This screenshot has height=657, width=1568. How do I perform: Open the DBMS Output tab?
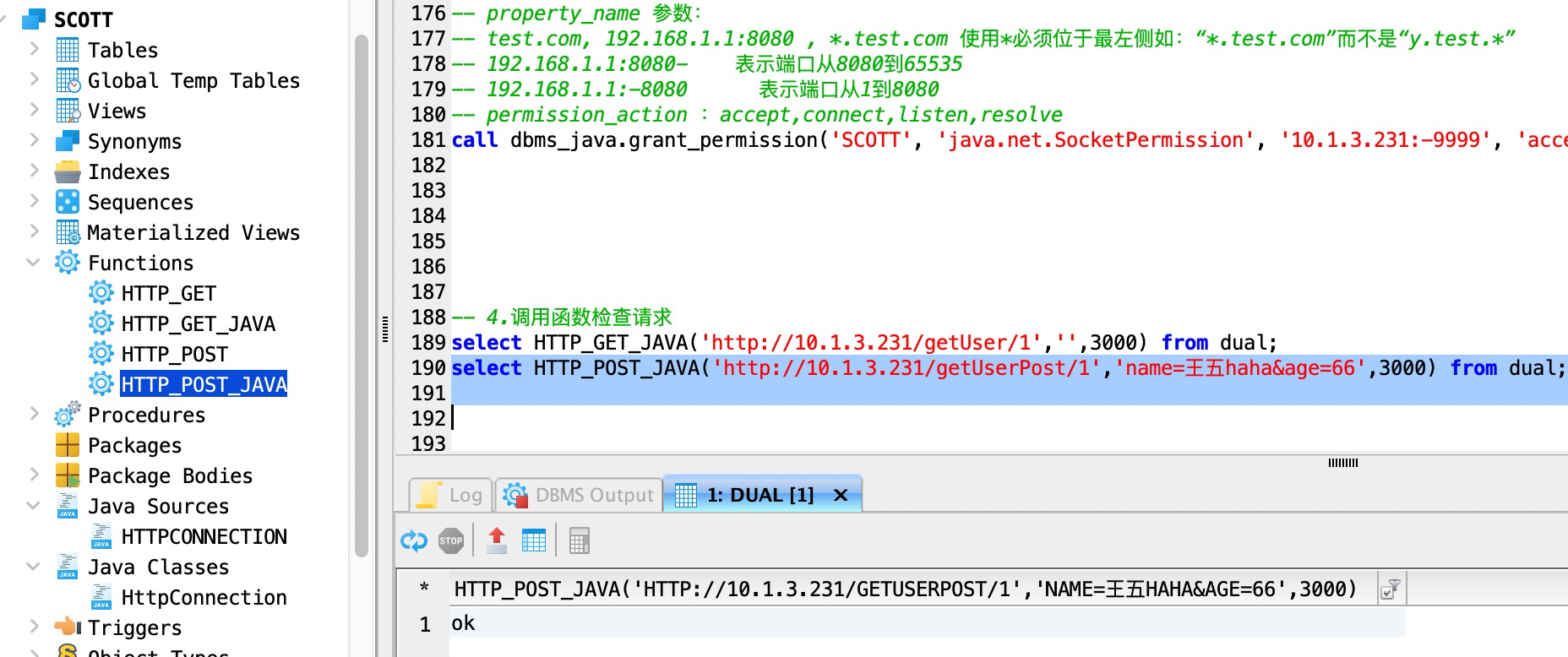tap(579, 495)
